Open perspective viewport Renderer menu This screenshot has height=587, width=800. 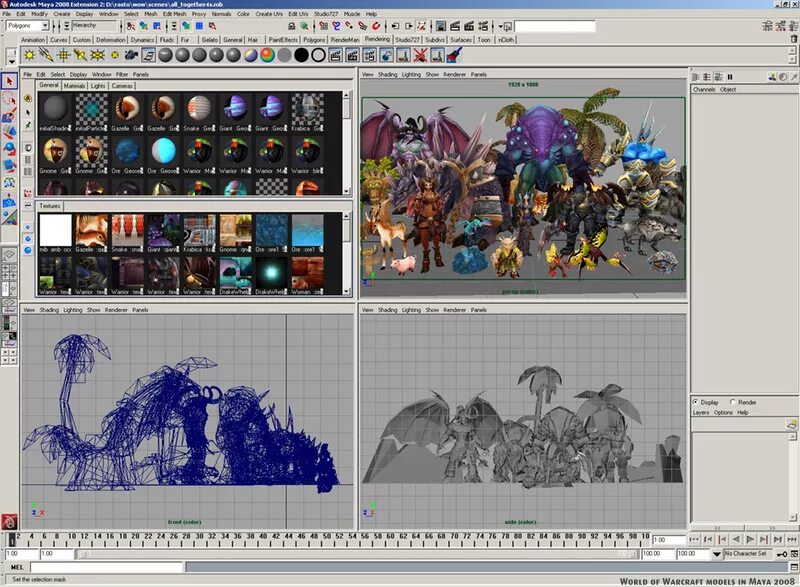[x=454, y=74]
